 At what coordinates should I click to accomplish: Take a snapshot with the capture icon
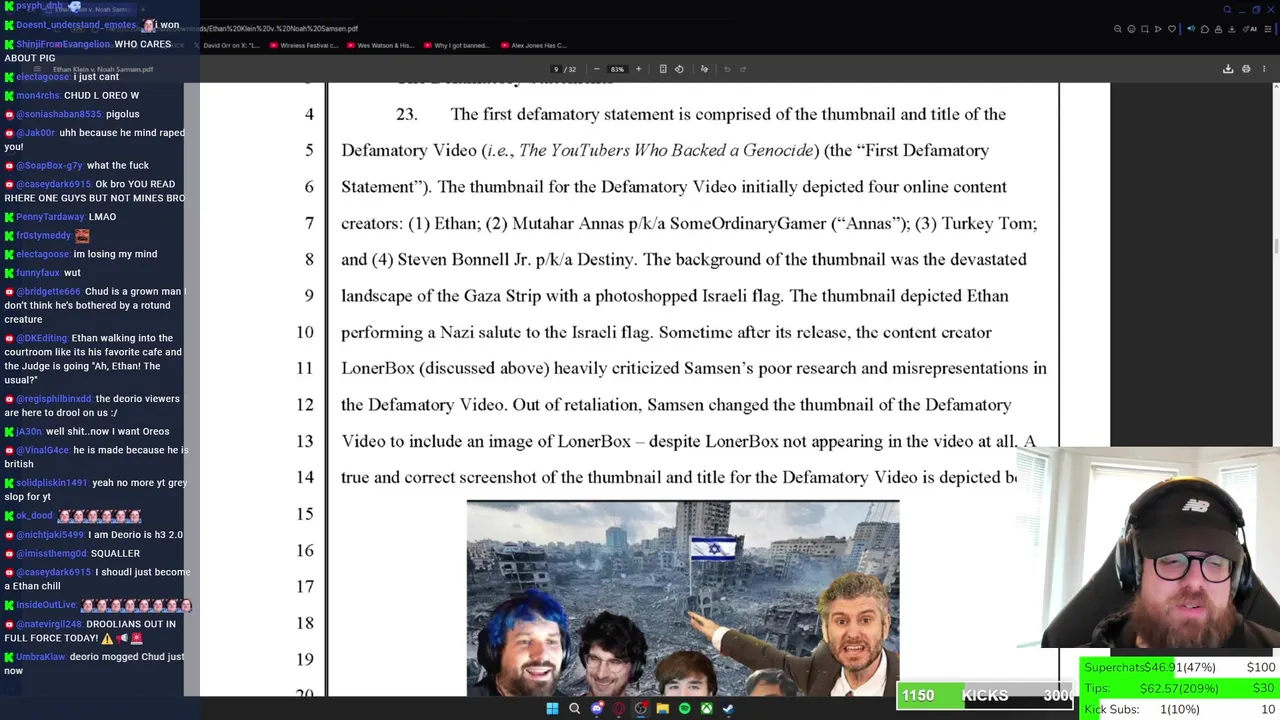coord(1145,29)
